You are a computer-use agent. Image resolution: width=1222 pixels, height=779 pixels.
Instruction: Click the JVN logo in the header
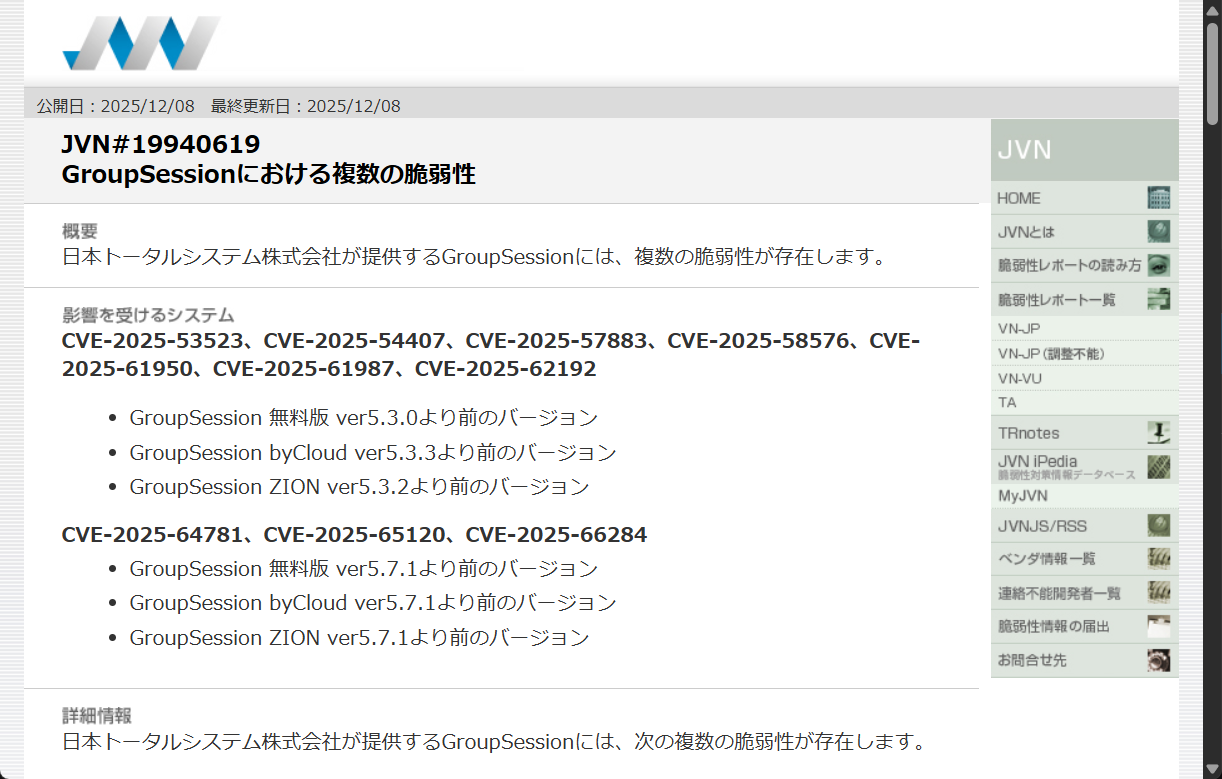pyautogui.click(x=141, y=43)
